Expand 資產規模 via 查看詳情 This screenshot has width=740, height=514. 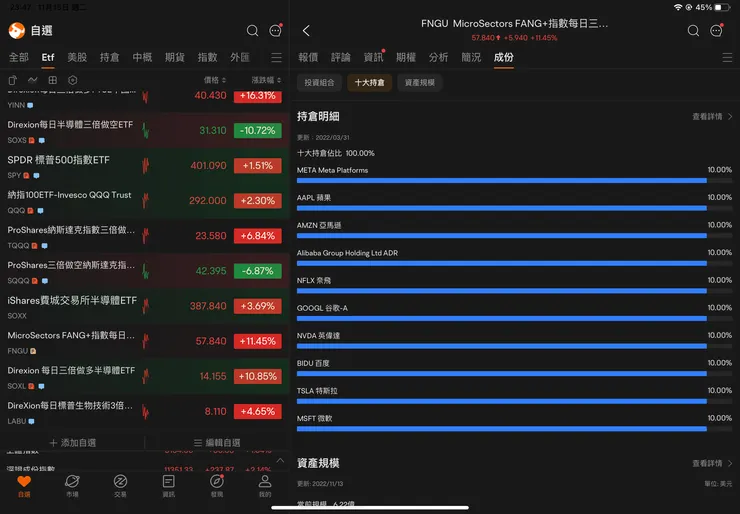click(x=712, y=463)
